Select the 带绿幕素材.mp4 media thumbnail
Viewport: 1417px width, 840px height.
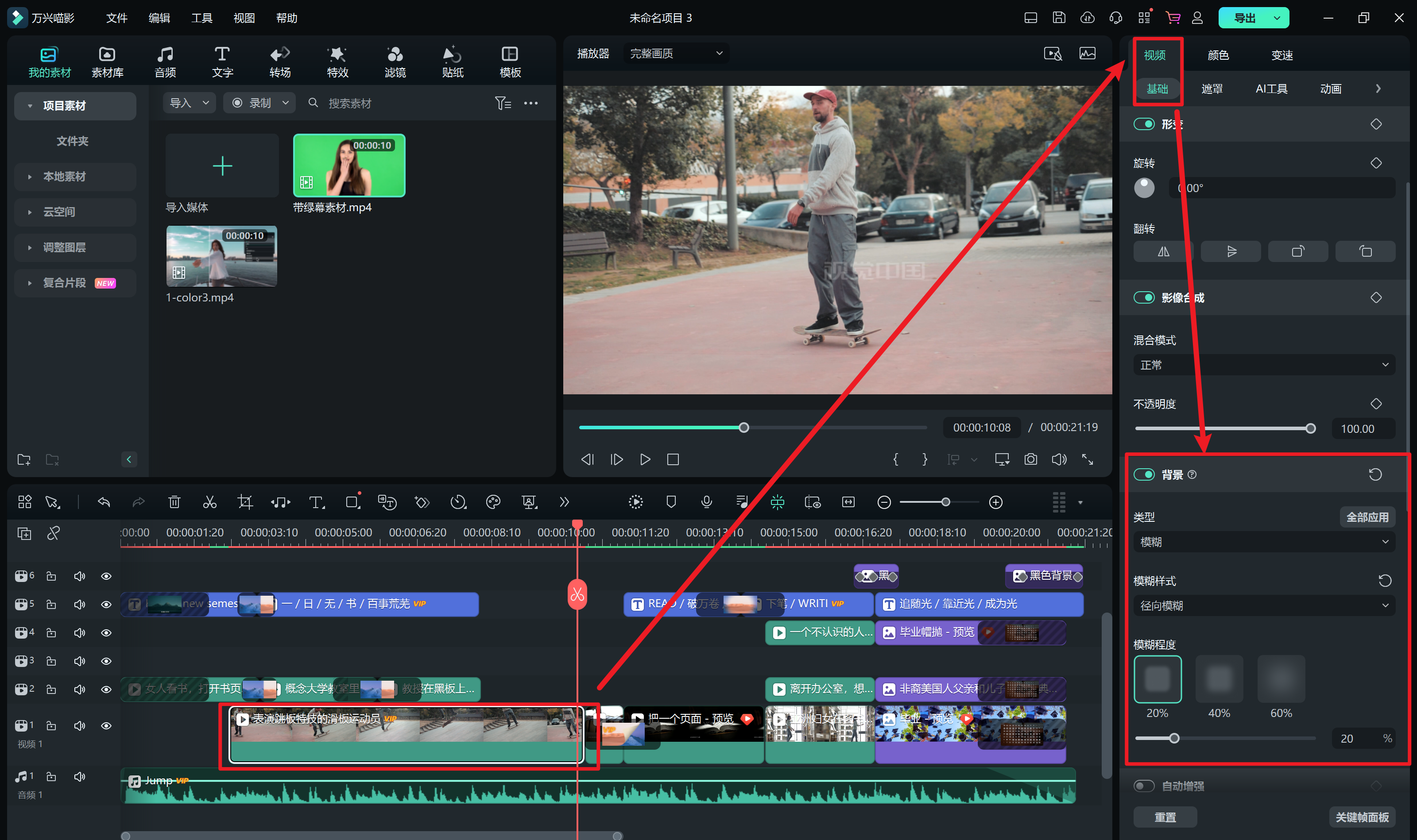coord(349,165)
